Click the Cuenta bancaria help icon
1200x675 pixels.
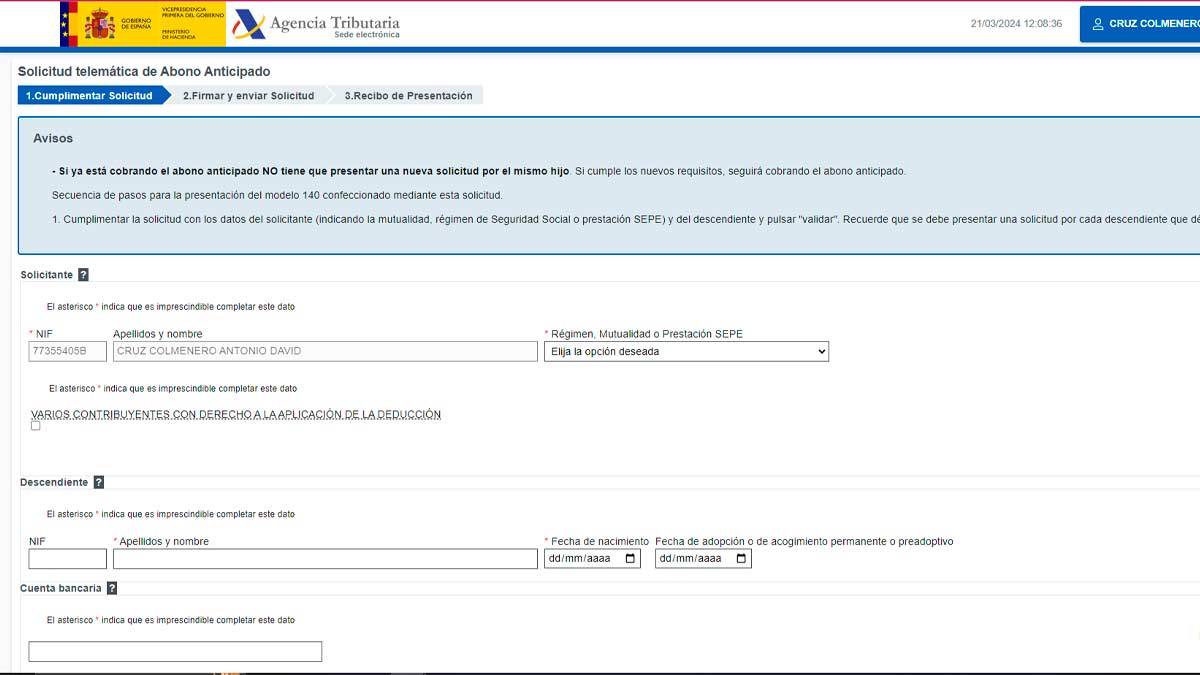coord(112,588)
